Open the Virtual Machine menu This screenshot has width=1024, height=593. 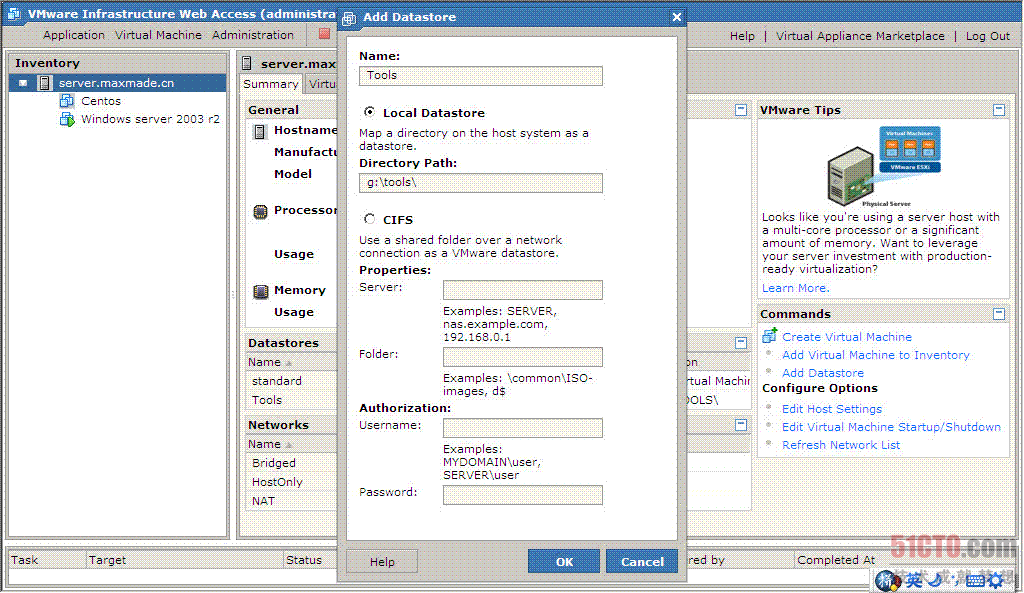click(159, 35)
